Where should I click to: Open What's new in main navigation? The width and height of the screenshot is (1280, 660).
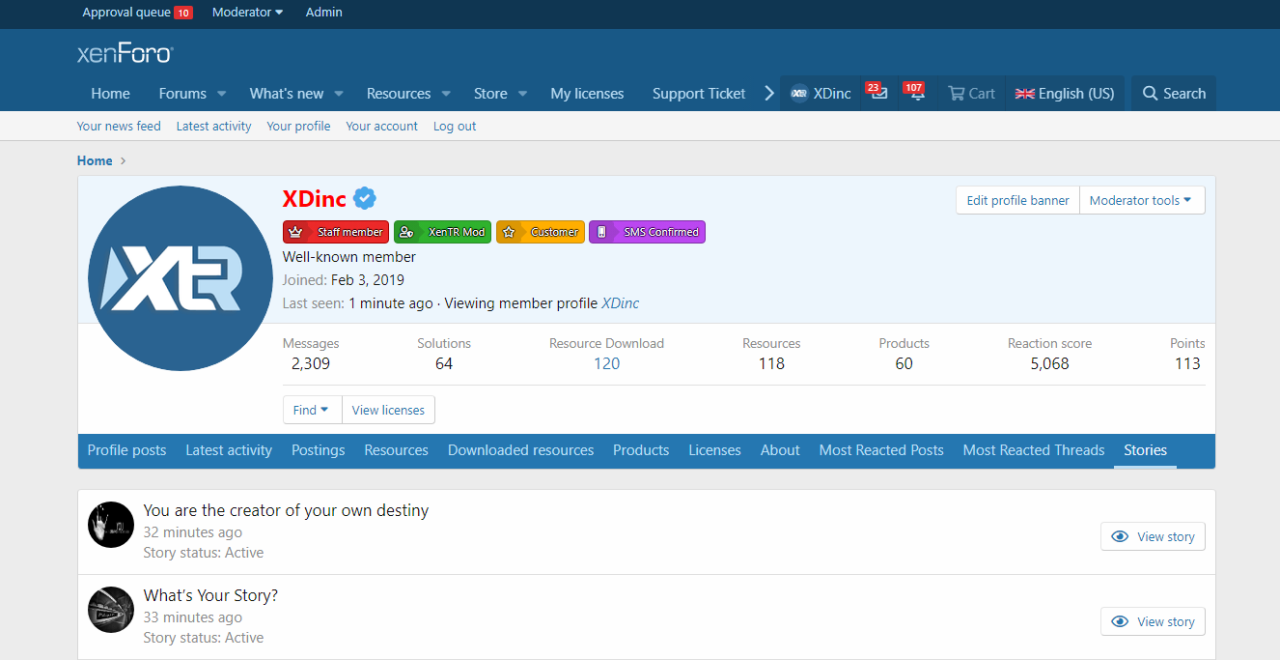[286, 93]
